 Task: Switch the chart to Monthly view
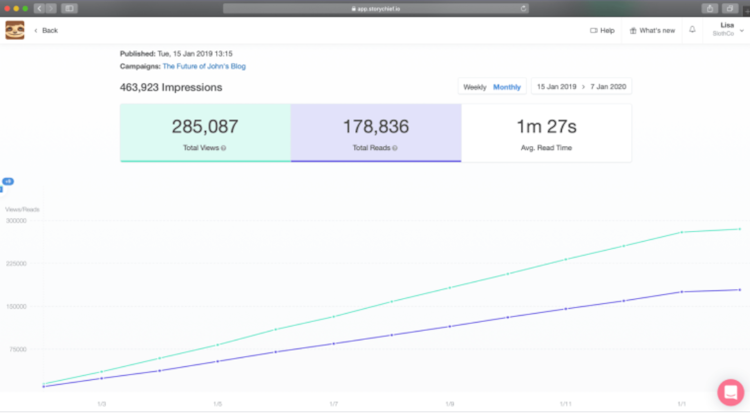pyautogui.click(x=507, y=87)
